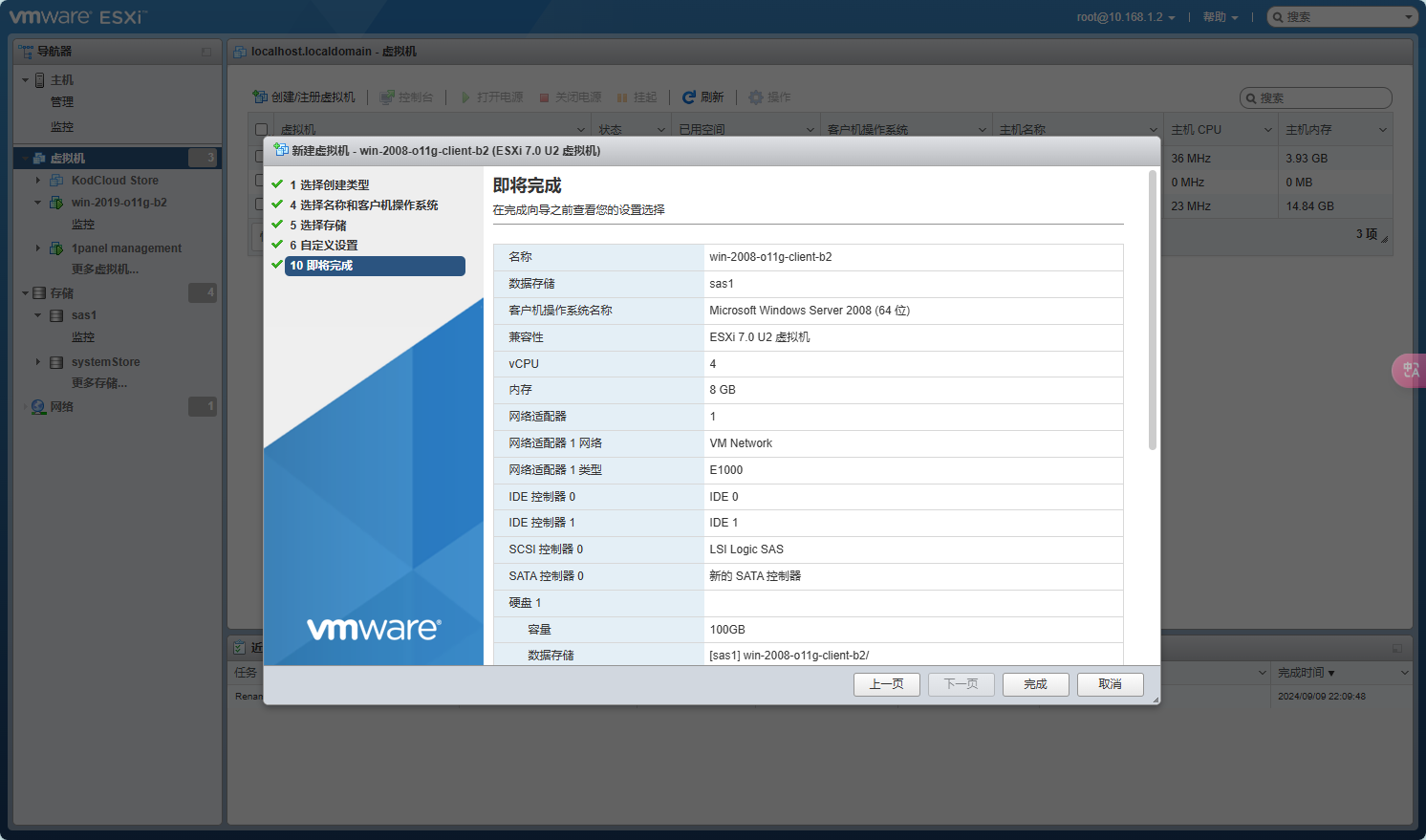Click the KodCloud Store VM icon
1426x840 pixels.
[56, 181]
